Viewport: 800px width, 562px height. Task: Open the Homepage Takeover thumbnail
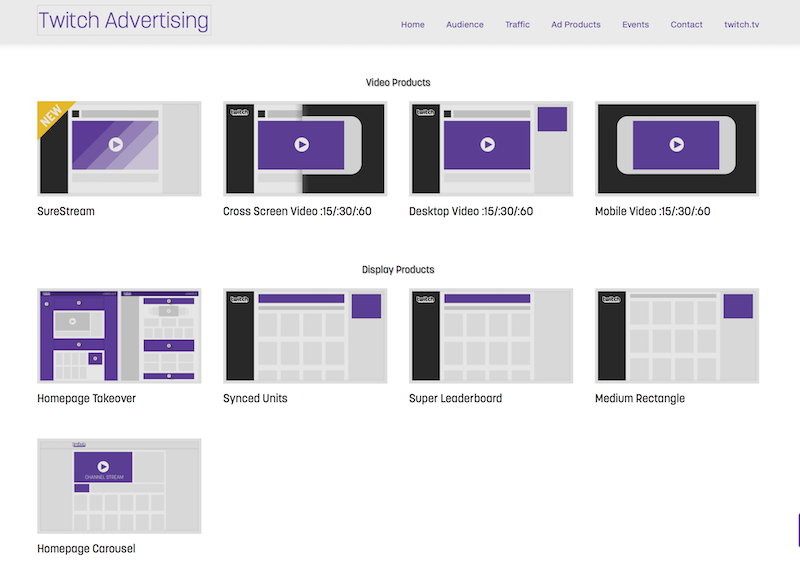coord(119,335)
